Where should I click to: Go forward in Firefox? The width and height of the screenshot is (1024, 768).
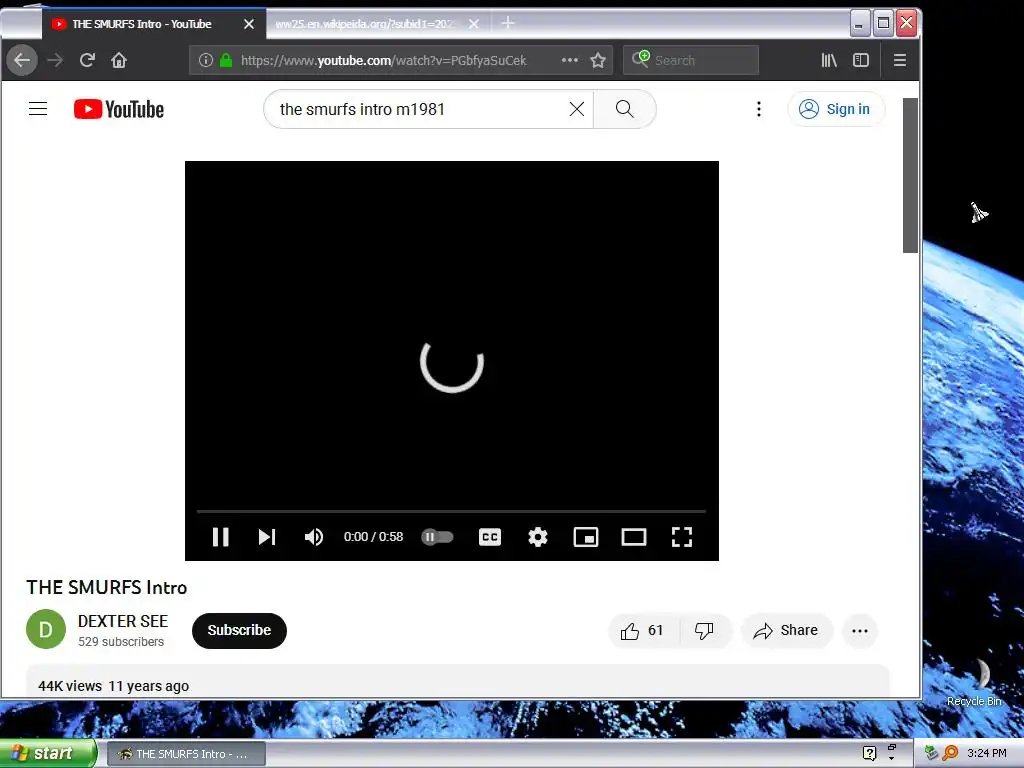click(56, 60)
